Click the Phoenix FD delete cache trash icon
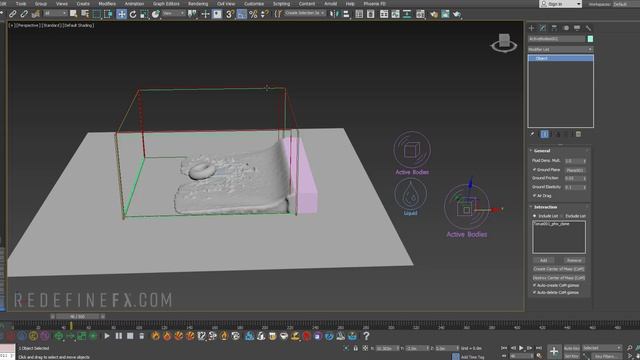Image resolution: width=640 pixels, height=360 pixels. point(141,336)
